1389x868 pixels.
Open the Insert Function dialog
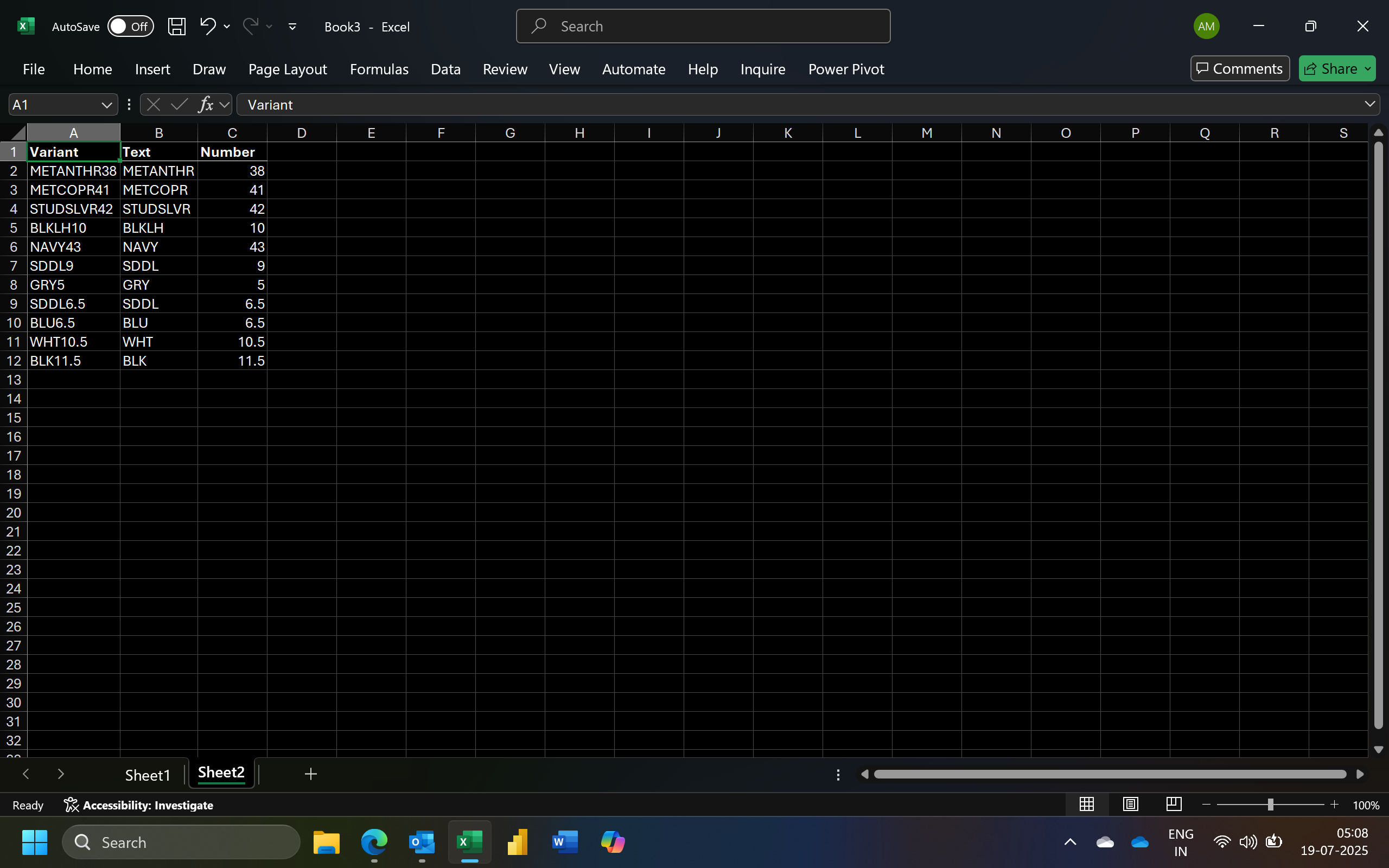(x=207, y=104)
